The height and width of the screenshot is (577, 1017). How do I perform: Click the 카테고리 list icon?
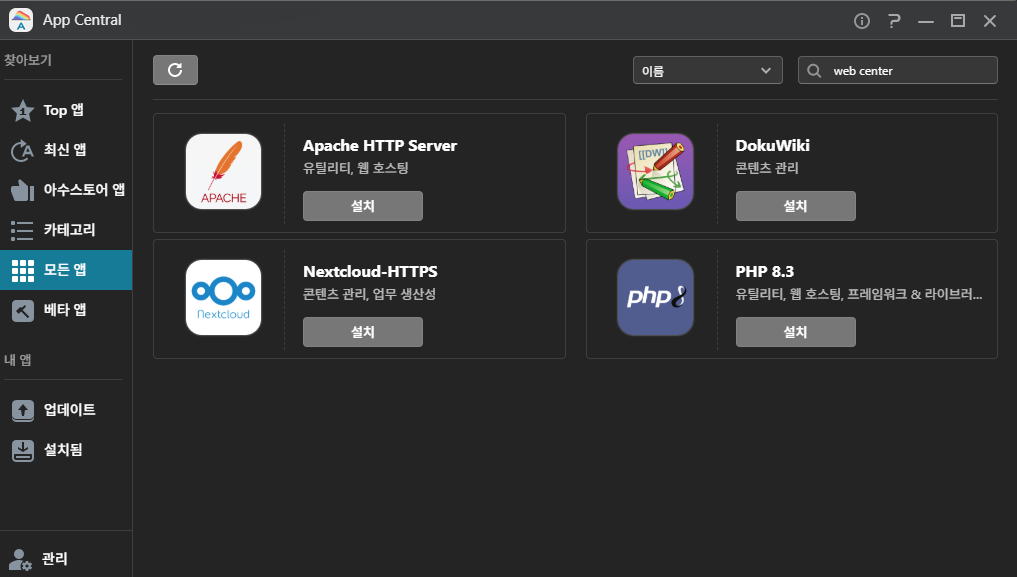pos(23,230)
